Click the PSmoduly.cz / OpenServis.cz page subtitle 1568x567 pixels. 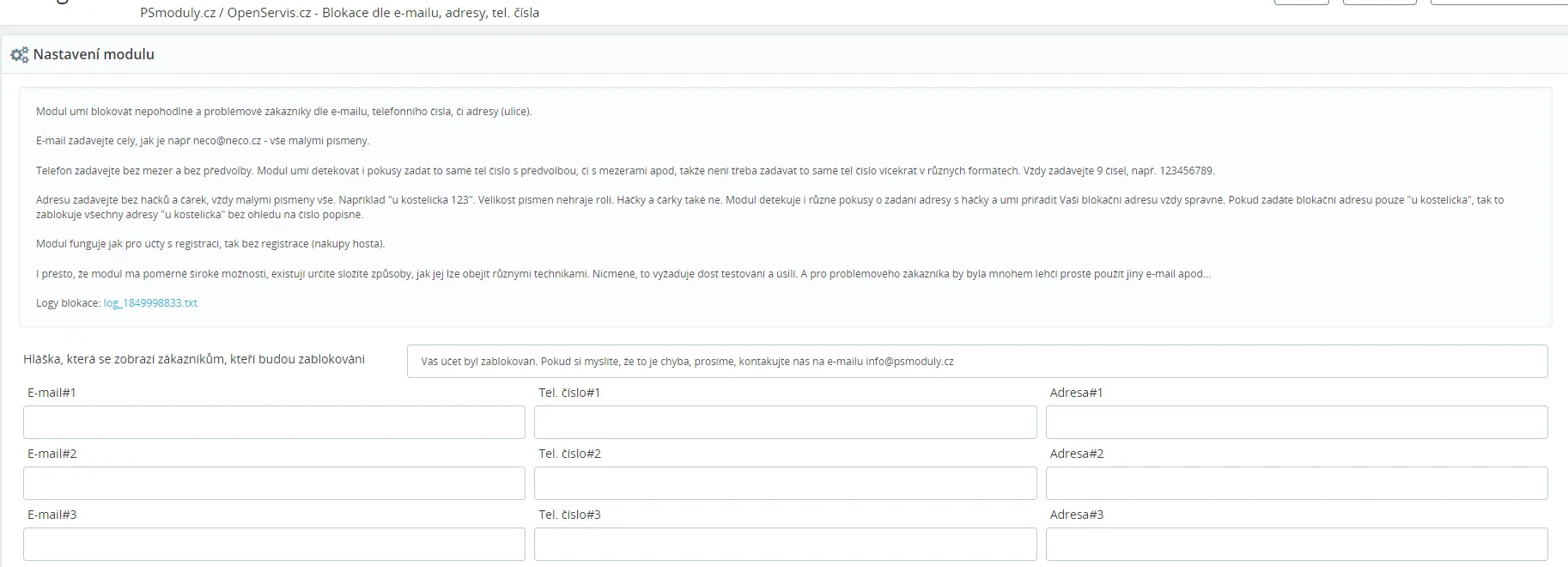[x=339, y=13]
